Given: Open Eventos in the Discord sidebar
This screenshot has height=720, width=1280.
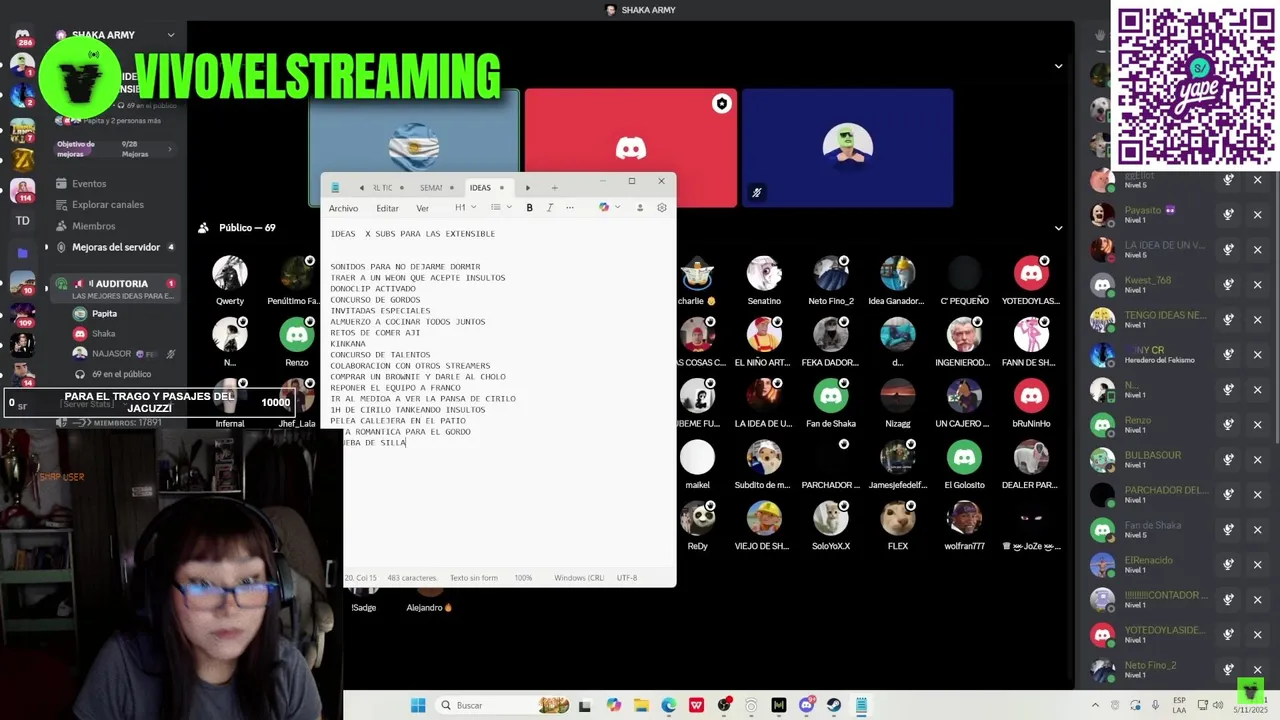Looking at the screenshot, I should click(x=89, y=184).
